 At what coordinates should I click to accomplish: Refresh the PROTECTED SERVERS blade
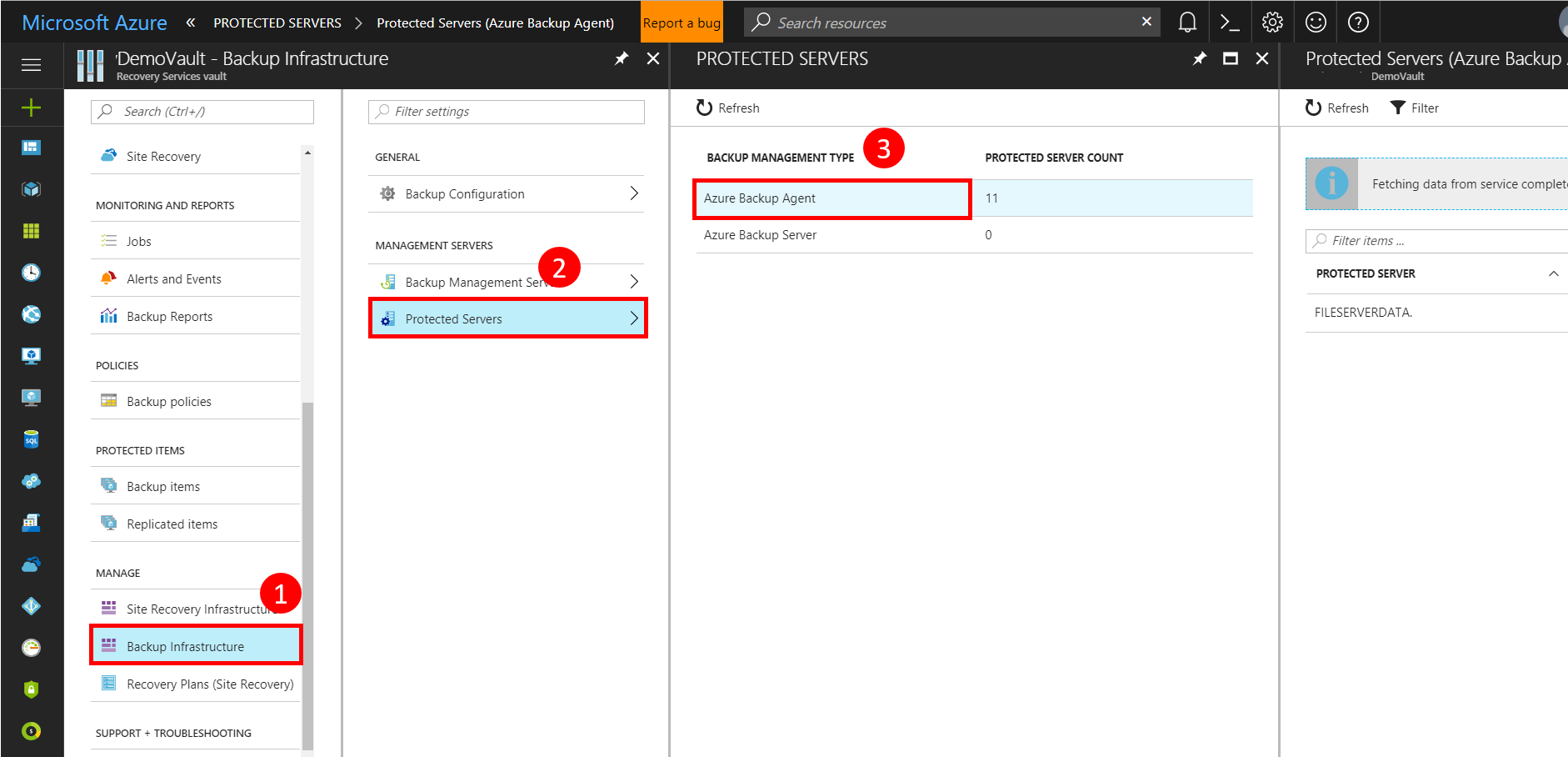coord(727,108)
